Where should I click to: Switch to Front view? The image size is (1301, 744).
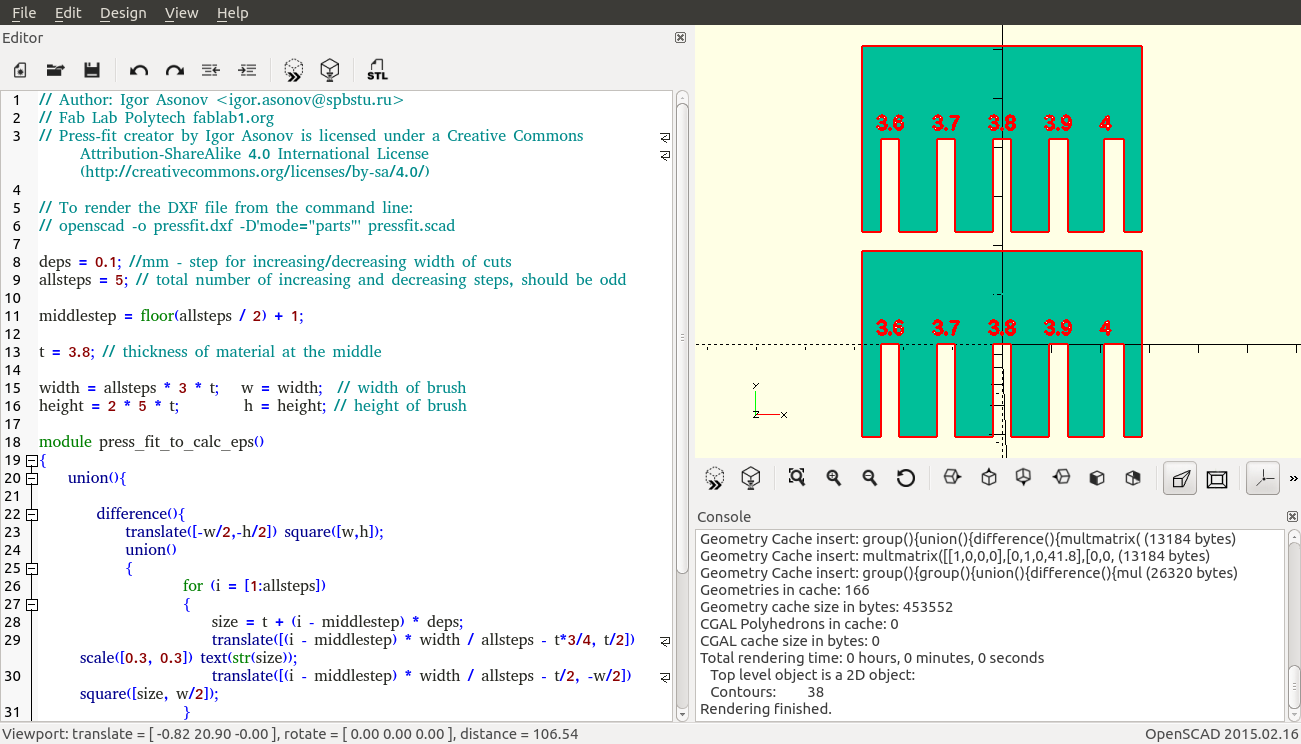(x=1097, y=478)
